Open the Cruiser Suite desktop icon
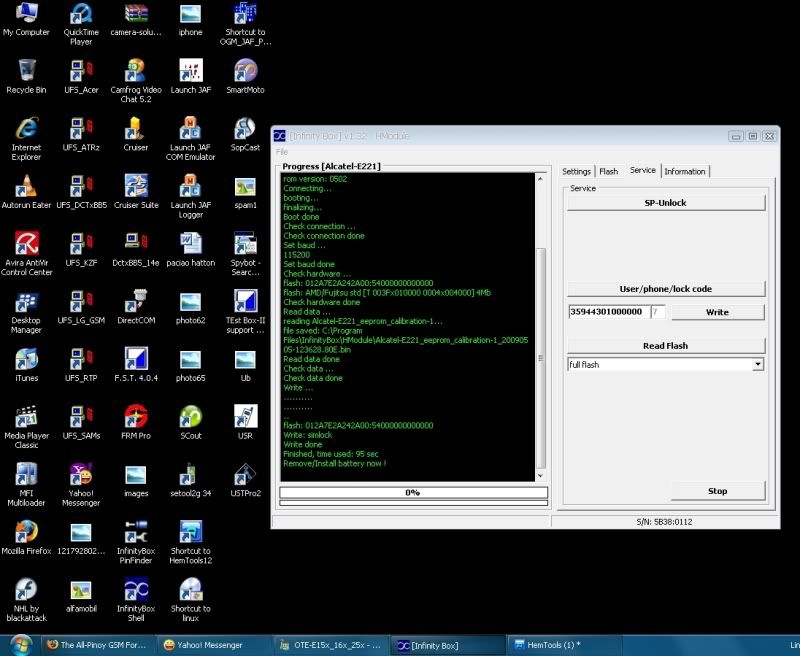Screen dimensions: 800x656 pos(135,186)
